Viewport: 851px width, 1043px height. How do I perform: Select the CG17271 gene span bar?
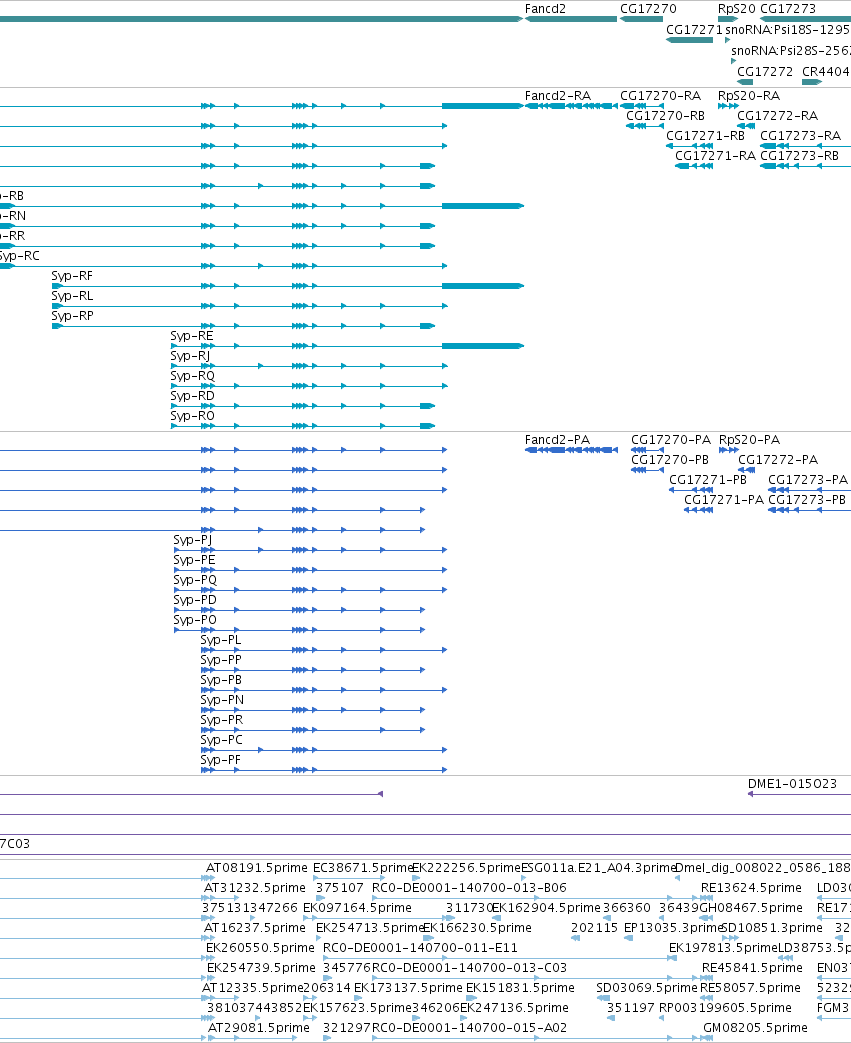click(689, 40)
